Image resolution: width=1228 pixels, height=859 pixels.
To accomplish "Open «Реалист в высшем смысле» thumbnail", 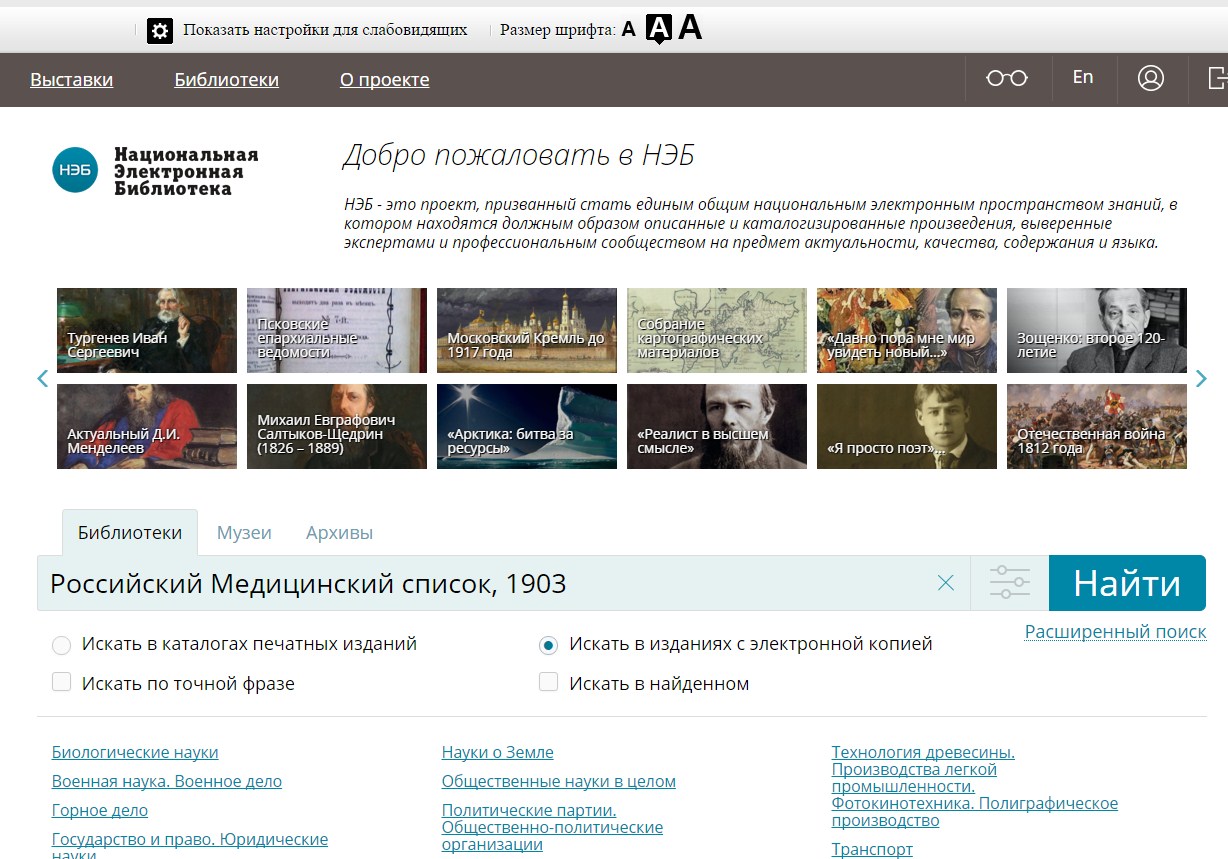I will (x=717, y=426).
